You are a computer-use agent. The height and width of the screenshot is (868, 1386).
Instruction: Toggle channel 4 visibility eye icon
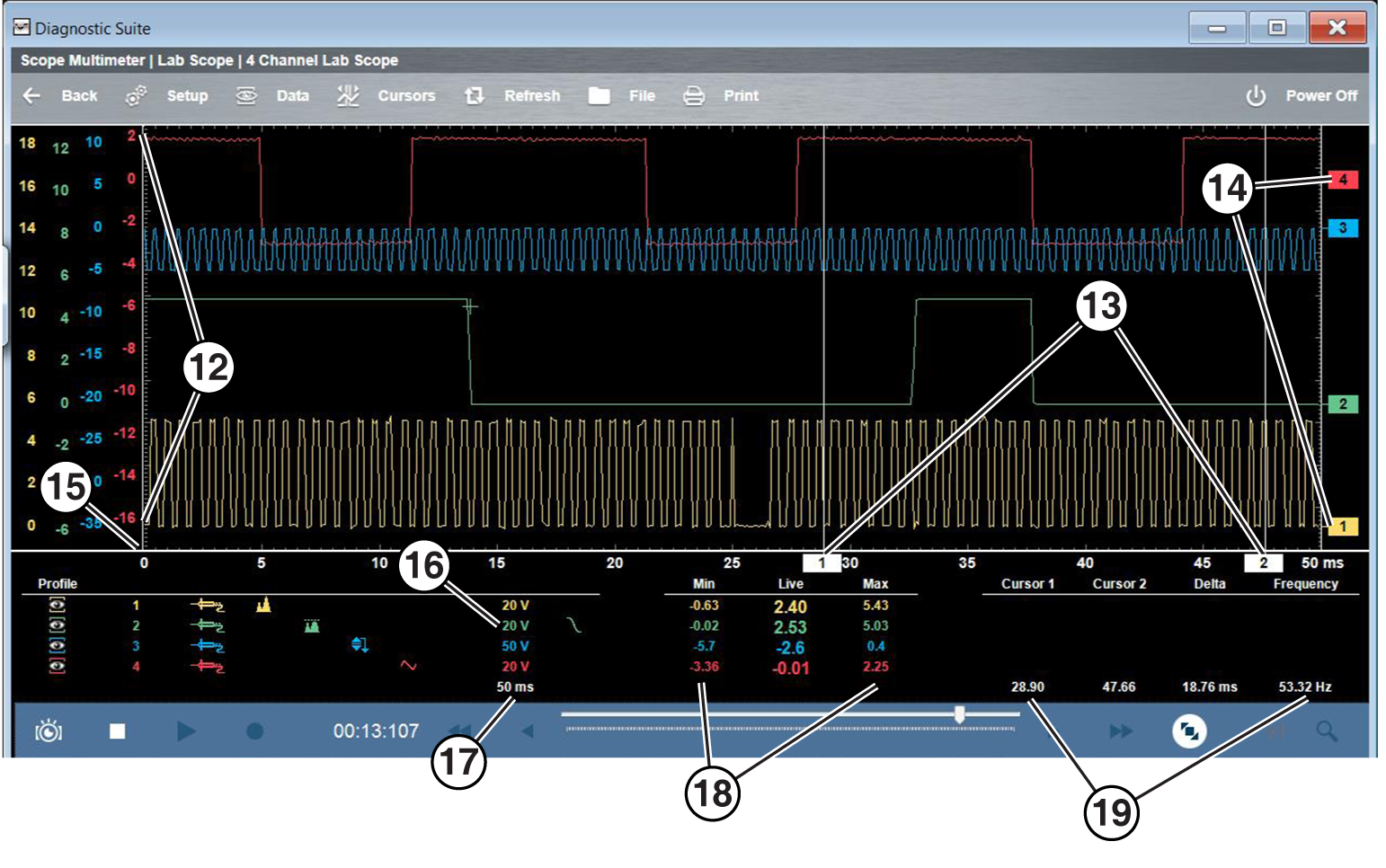(x=57, y=667)
